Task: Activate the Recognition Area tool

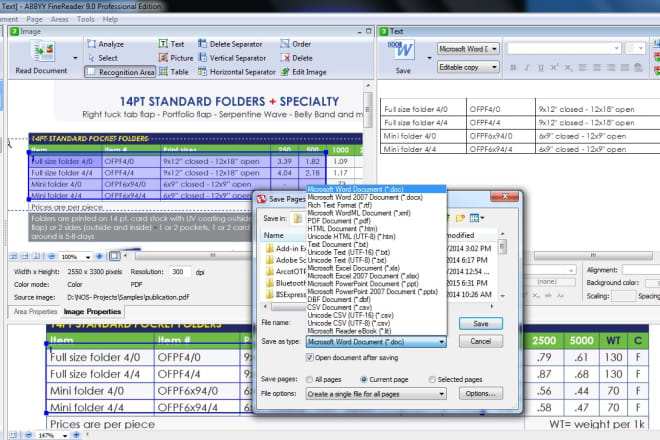Action: point(120,72)
